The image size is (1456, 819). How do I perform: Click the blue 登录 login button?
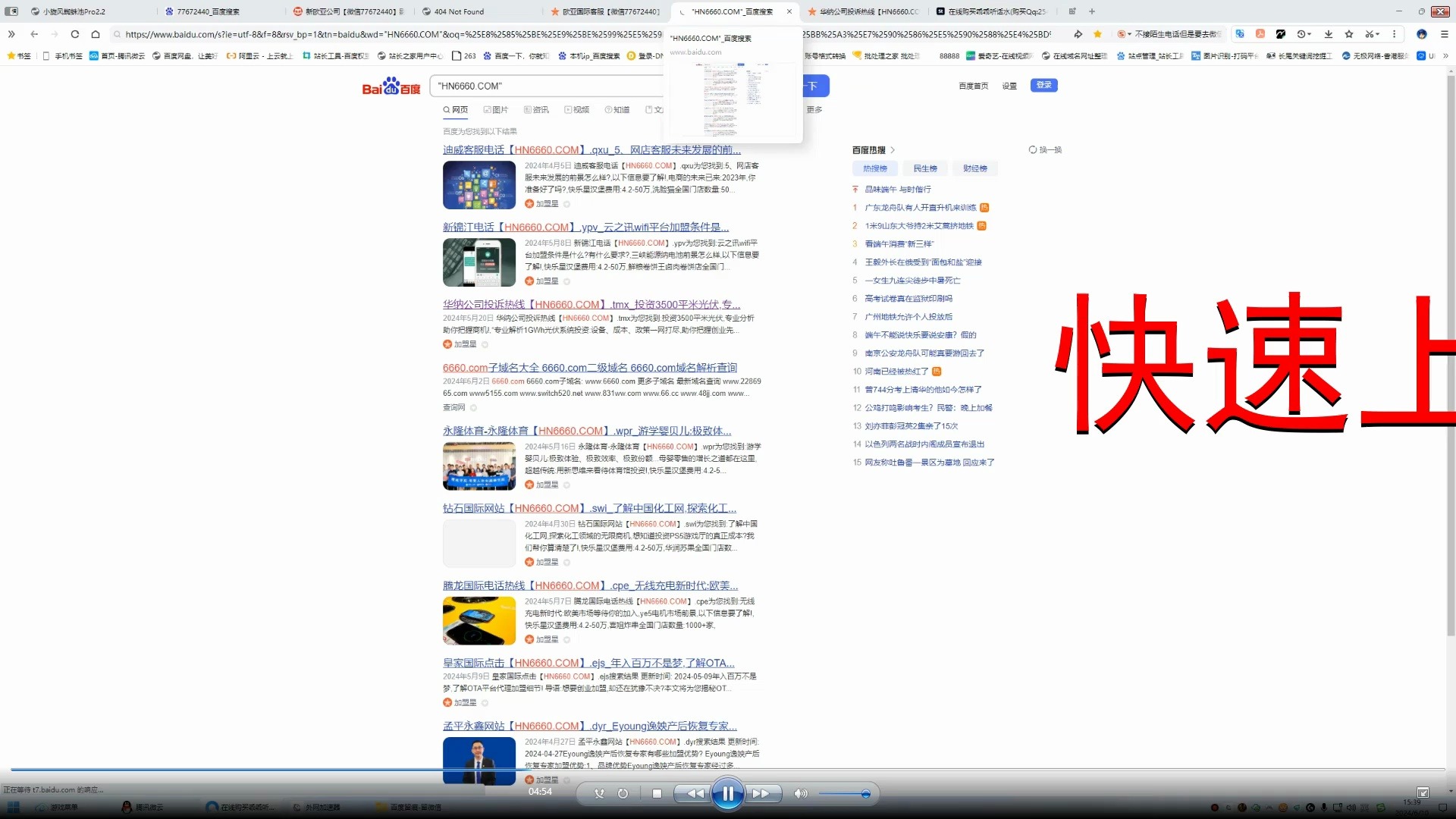pyautogui.click(x=1043, y=85)
